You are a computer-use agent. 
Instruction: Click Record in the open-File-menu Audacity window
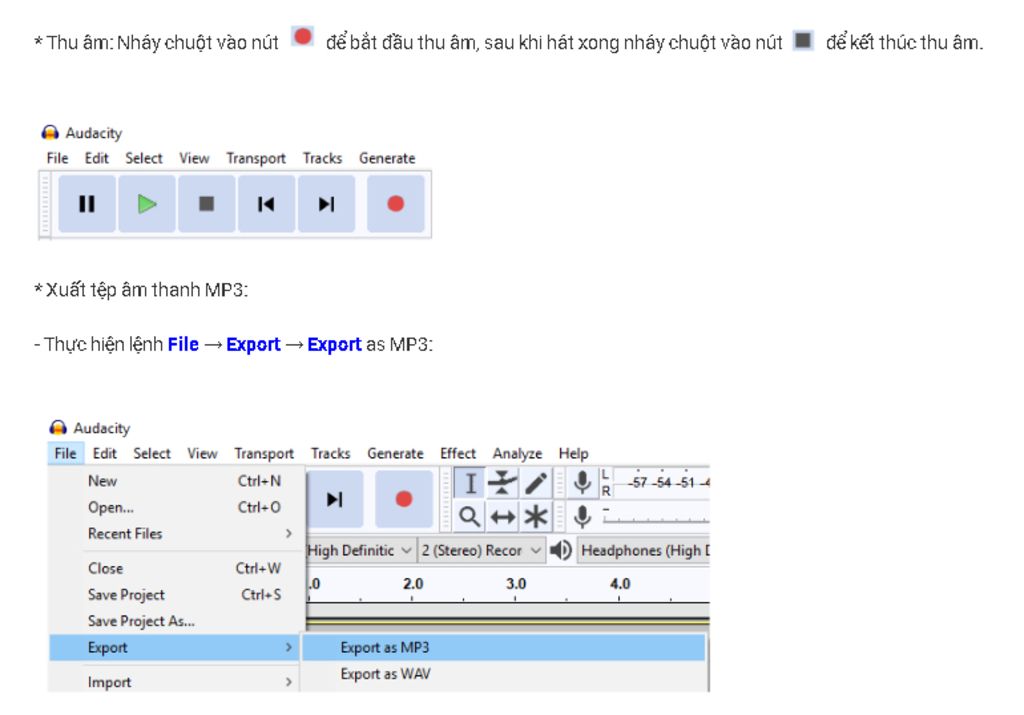404,499
